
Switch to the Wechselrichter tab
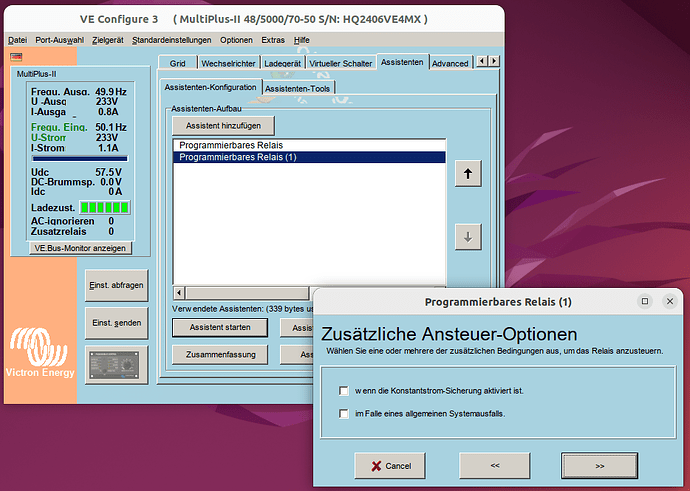click(228, 63)
